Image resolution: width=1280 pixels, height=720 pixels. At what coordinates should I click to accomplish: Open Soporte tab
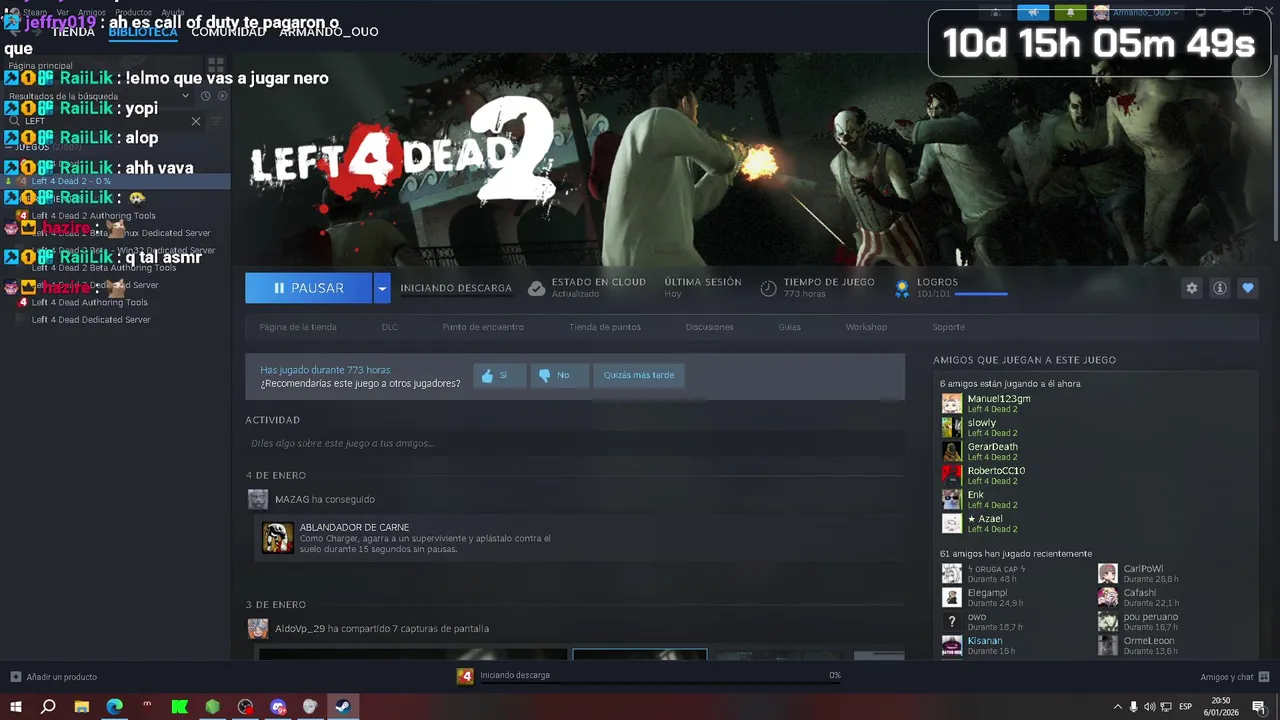coord(949,327)
